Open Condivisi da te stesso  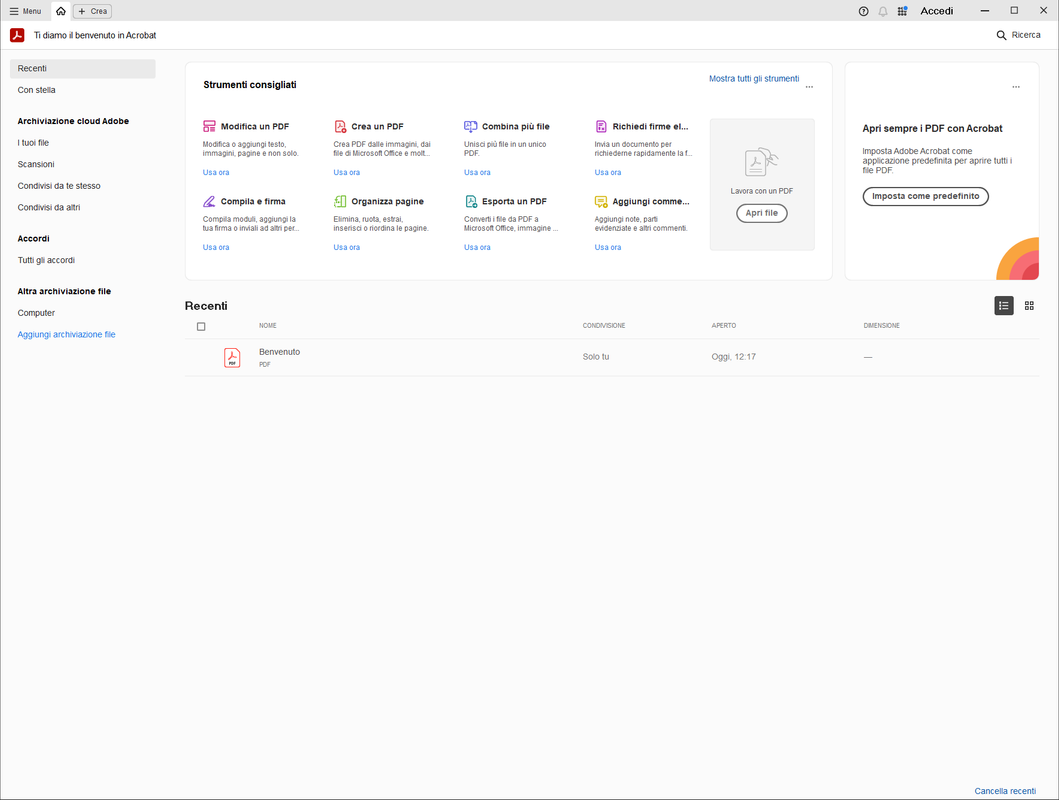(x=59, y=186)
